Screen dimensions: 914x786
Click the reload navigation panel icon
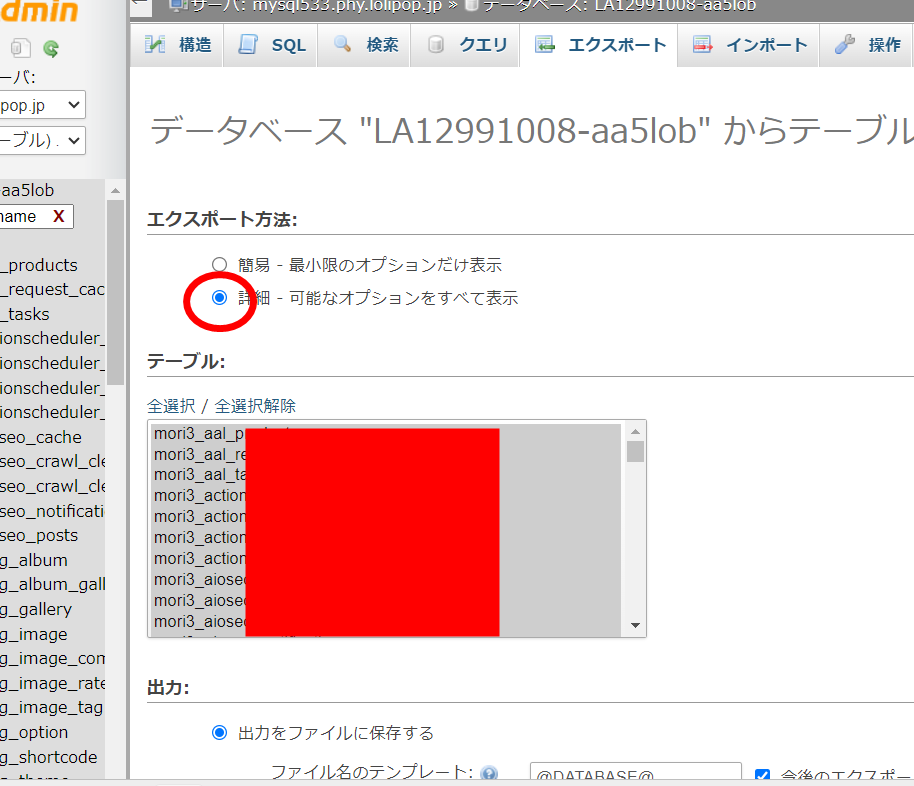point(50,47)
